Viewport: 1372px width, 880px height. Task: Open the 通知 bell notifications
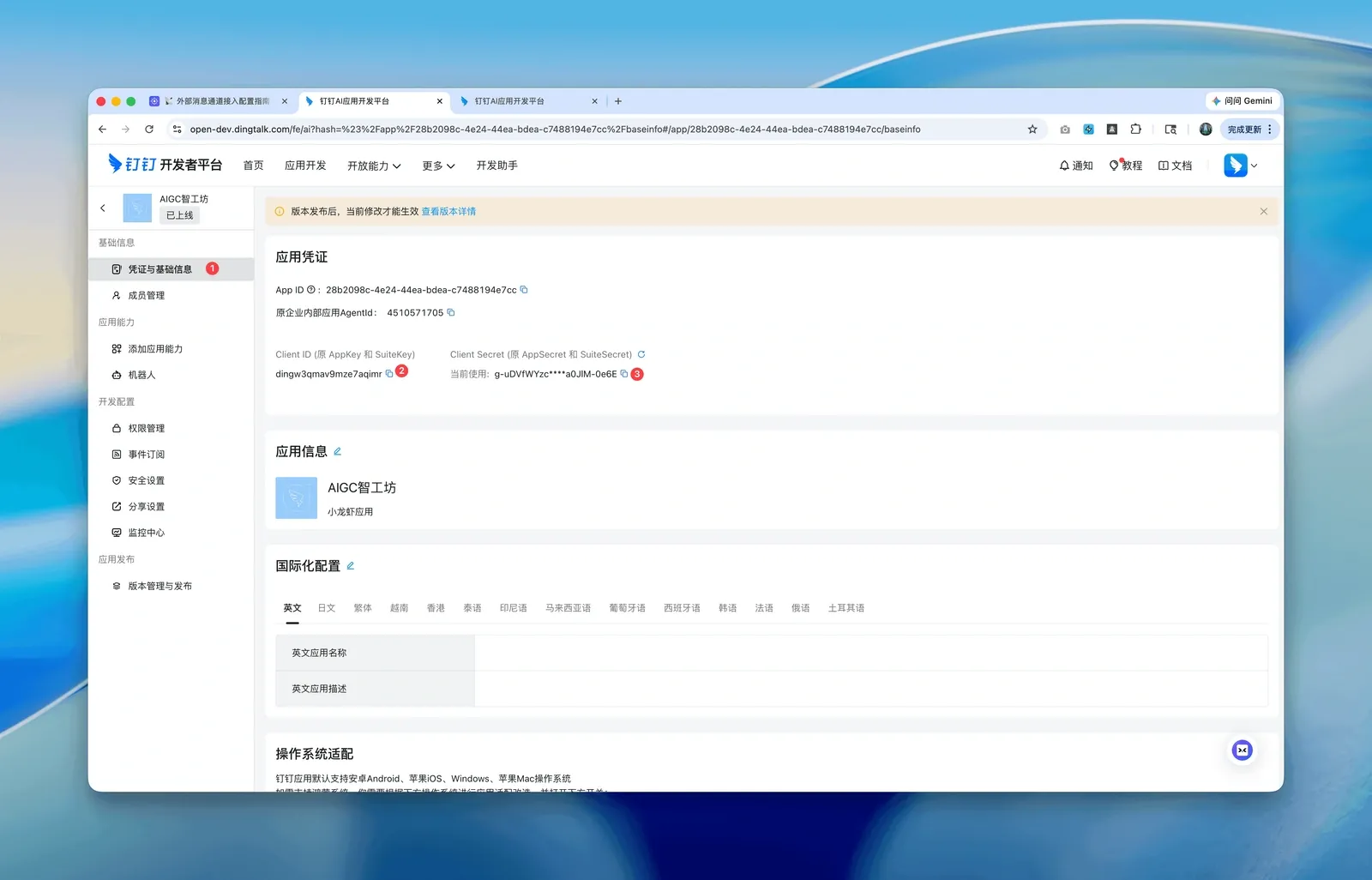1076,166
